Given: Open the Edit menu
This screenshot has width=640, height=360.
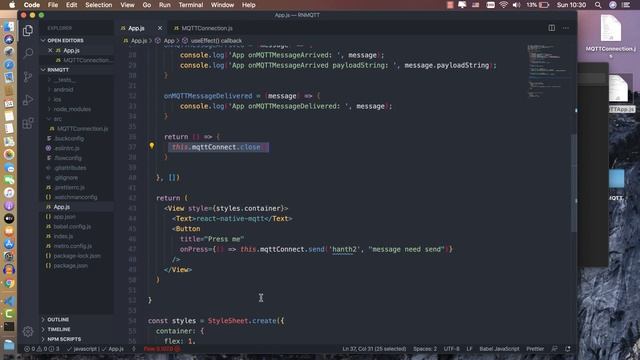Looking at the screenshot, I should (71, 5).
